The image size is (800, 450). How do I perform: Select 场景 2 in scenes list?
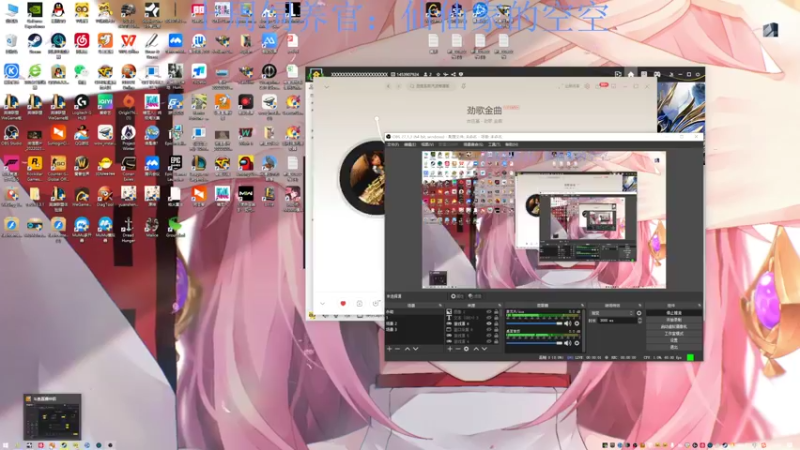[392, 323]
